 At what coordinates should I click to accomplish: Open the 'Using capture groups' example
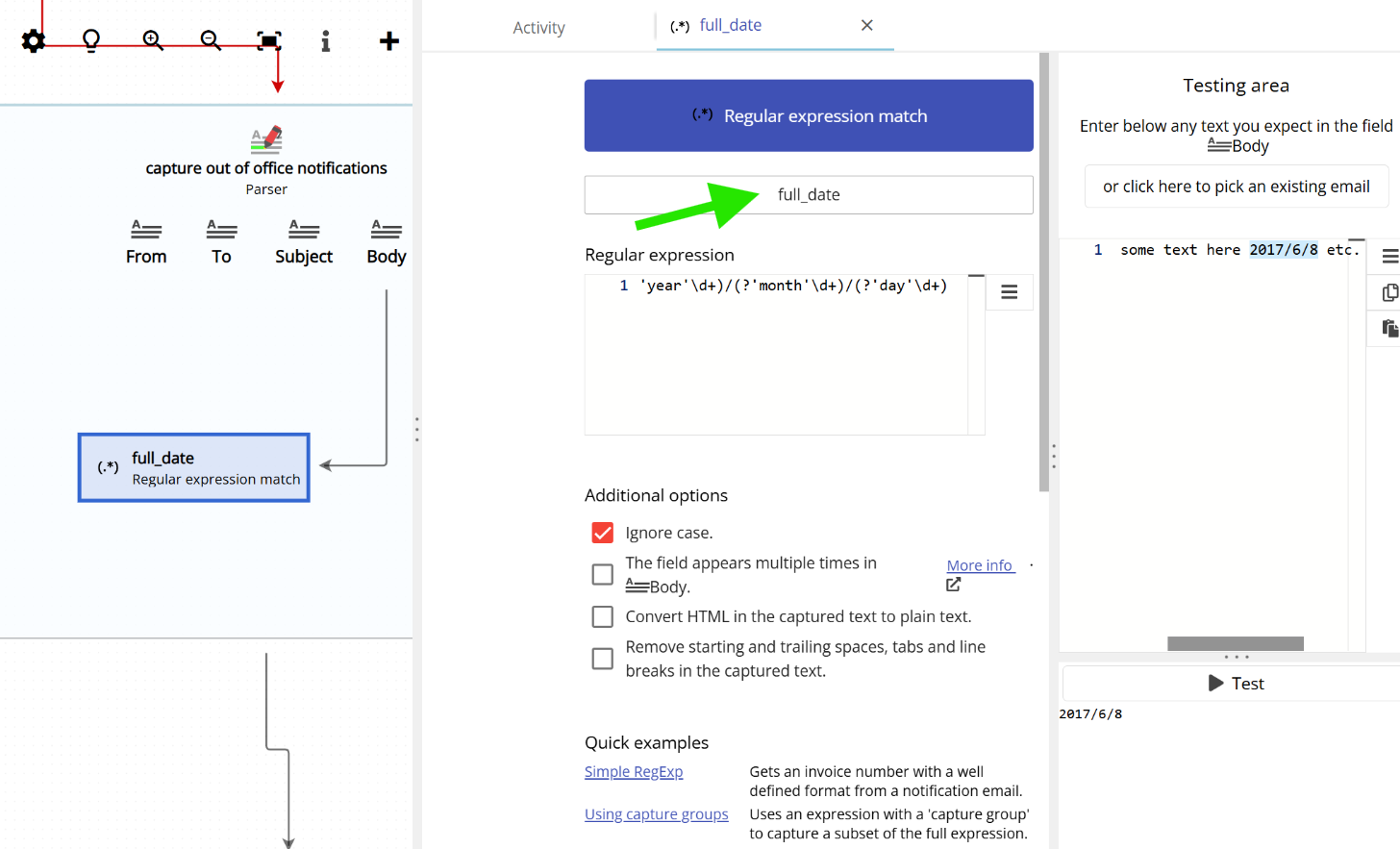click(x=657, y=813)
